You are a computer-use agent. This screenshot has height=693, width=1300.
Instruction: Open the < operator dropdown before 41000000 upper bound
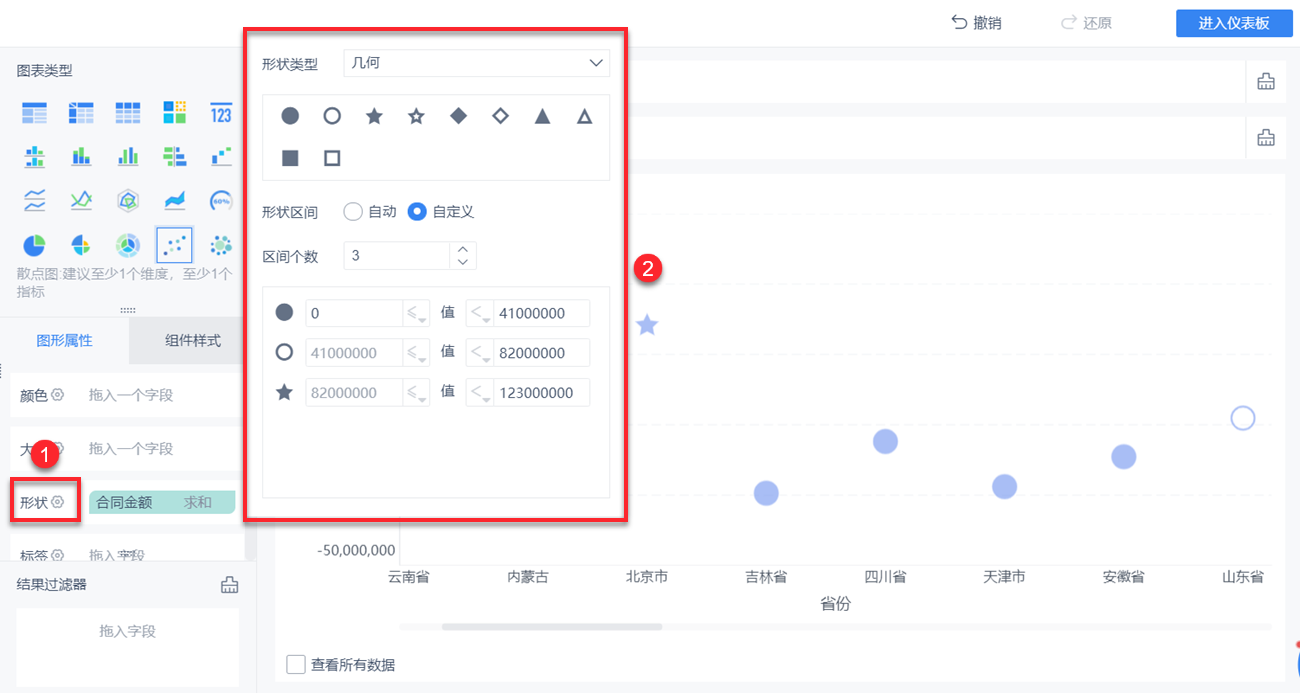click(x=480, y=313)
